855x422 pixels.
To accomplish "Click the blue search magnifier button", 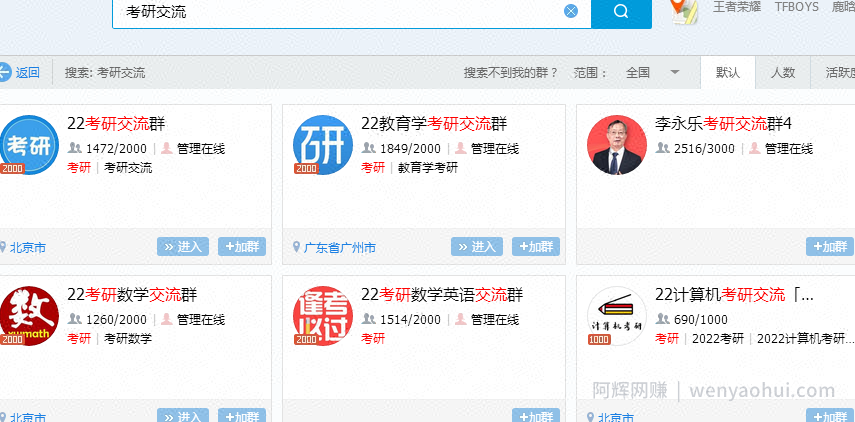I will click(x=621, y=11).
